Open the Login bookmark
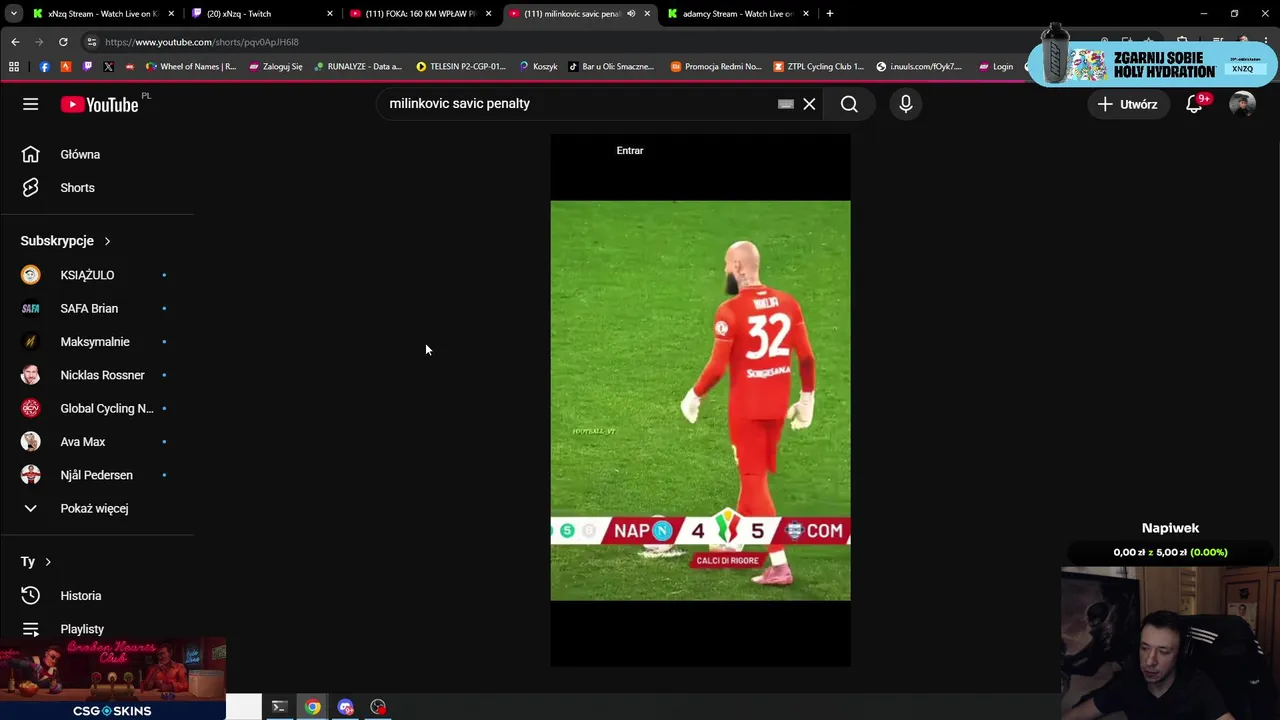The image size is (1280, 720). [x=997, y=67]
